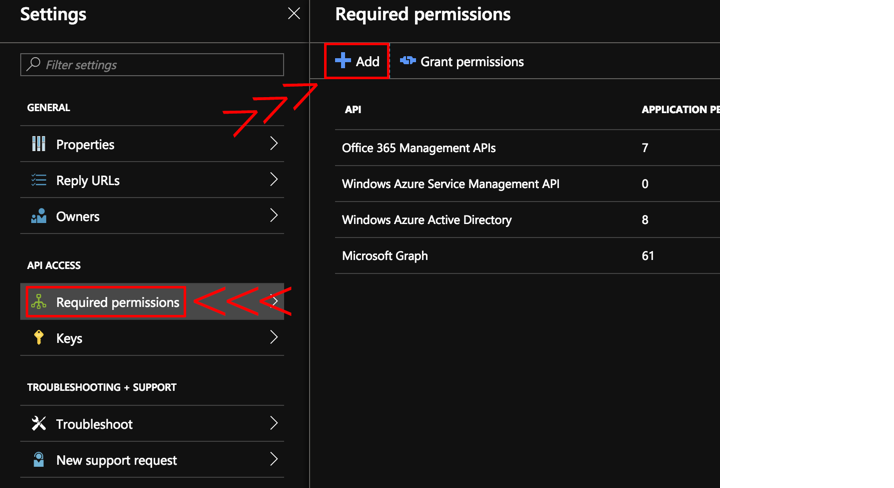The height and width of the screenshot is (488, 894).
Task: Click the Add button label
Action: [368, 62]
